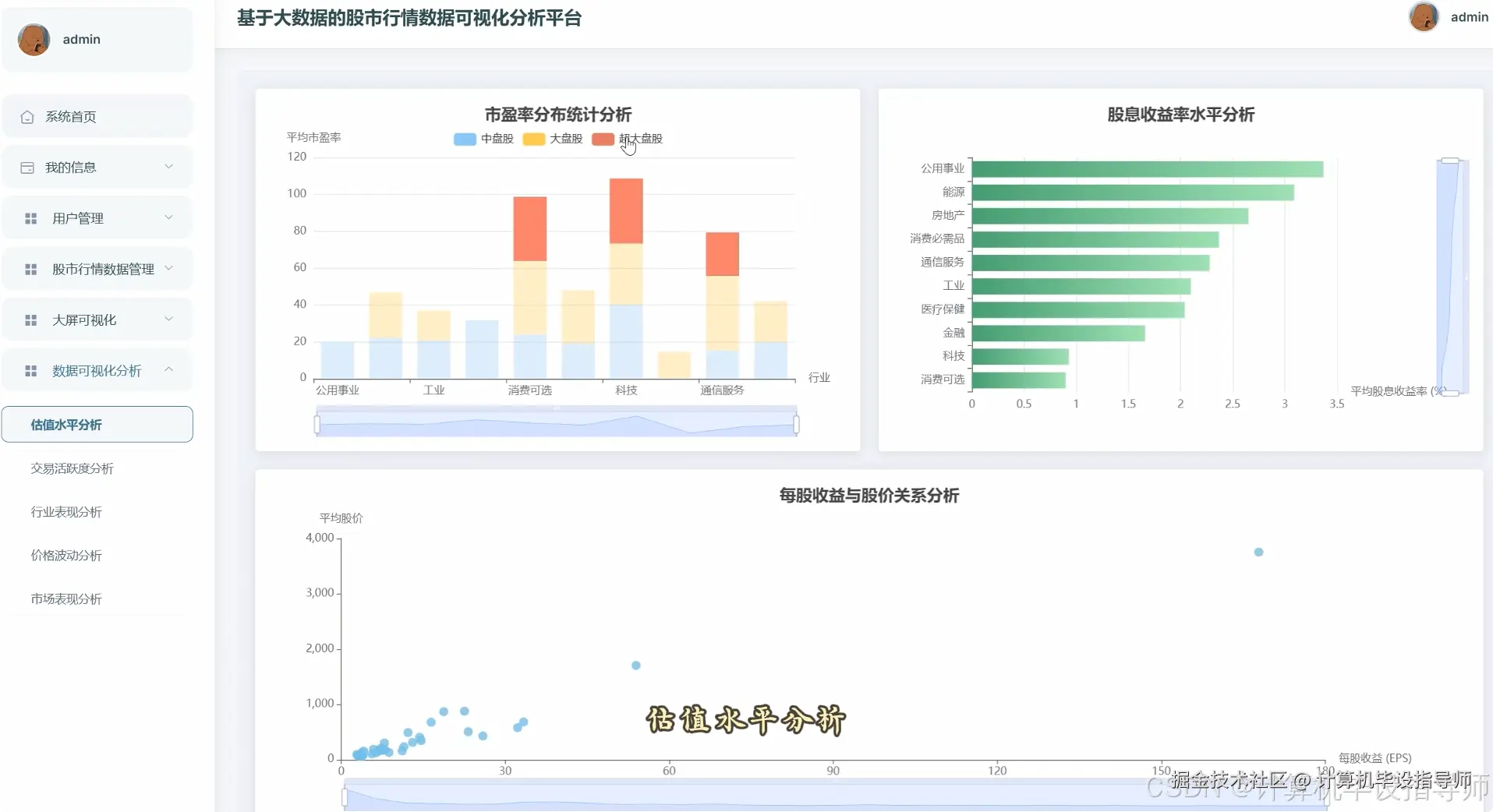This screenshot has height=812, width=1493.
Task: Click the 医疗保健 y-axis label
Action: click(x=943, y=309)
